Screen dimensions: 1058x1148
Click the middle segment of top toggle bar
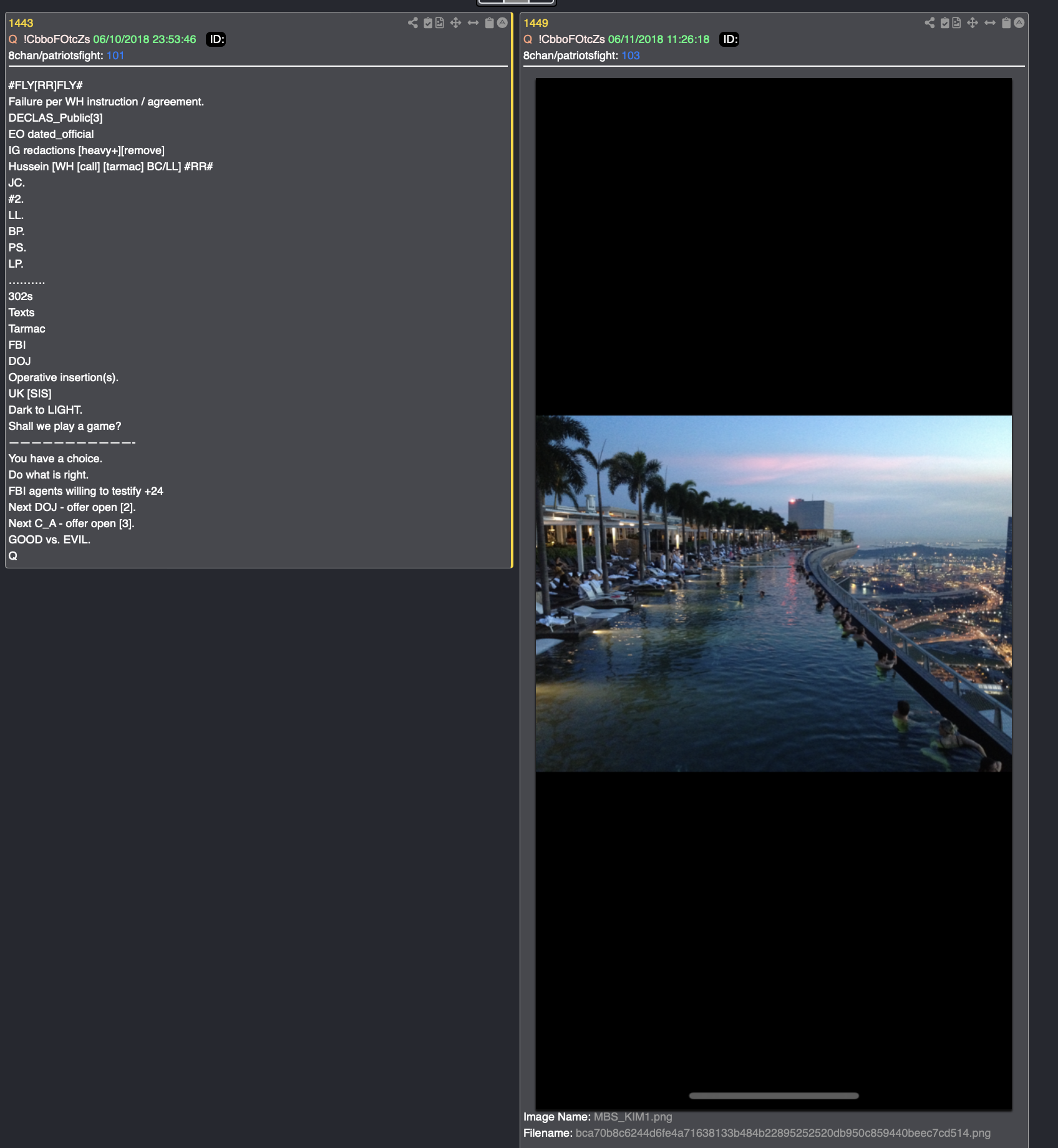click(x=516, y=2)
